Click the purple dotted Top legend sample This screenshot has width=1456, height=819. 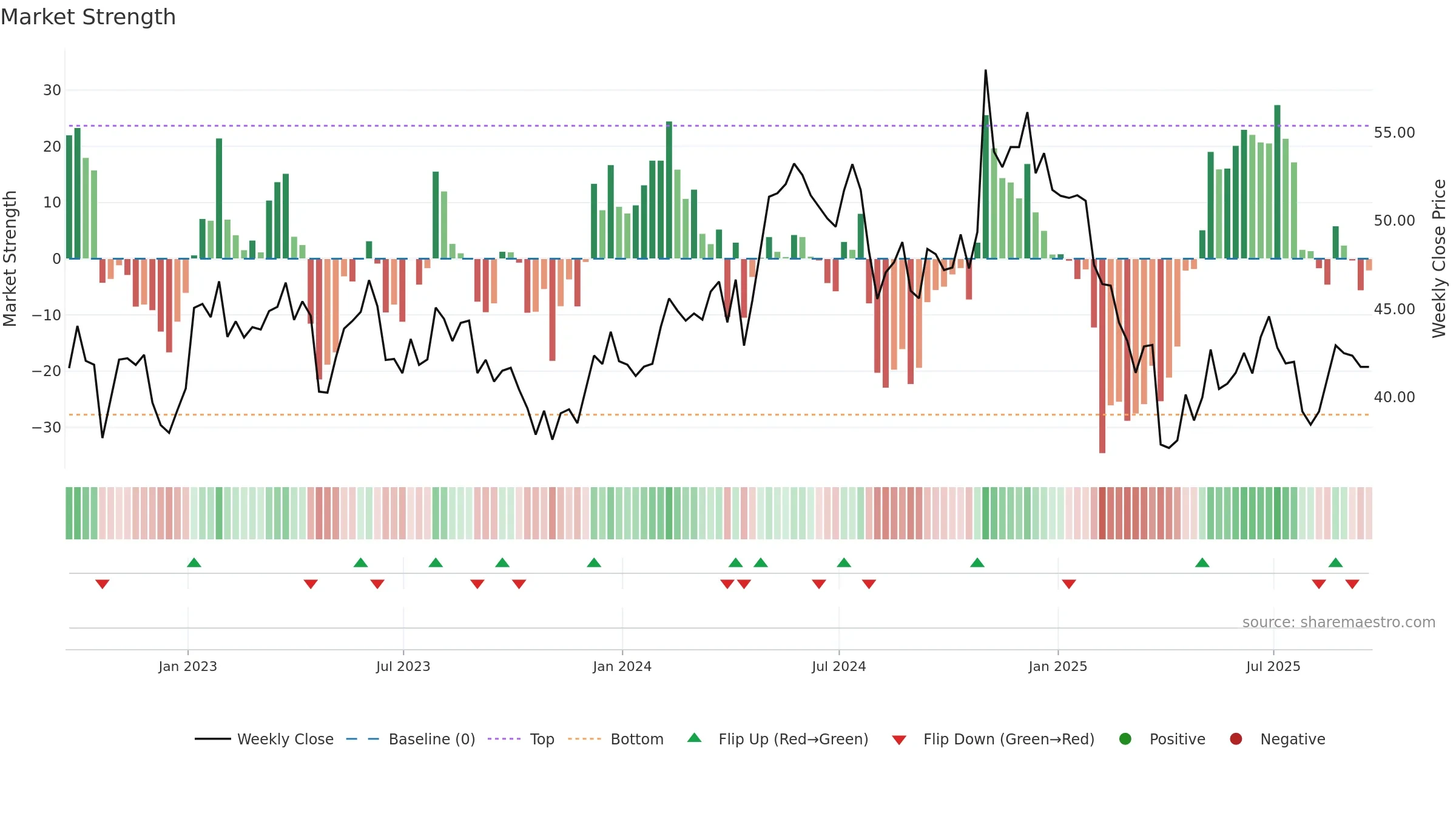[x=504, y=739]
